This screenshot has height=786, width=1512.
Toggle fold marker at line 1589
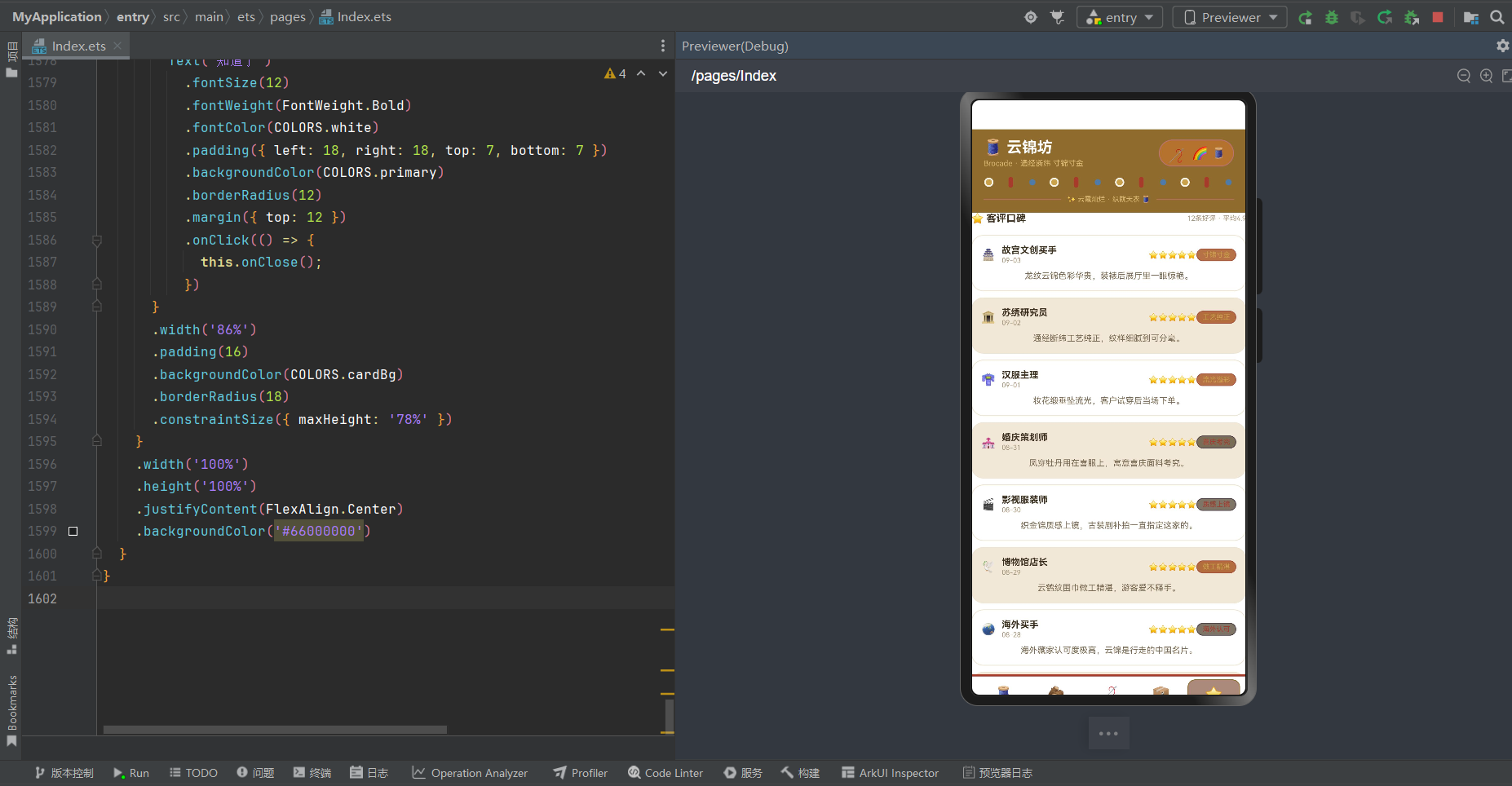(x=97, y=307)
